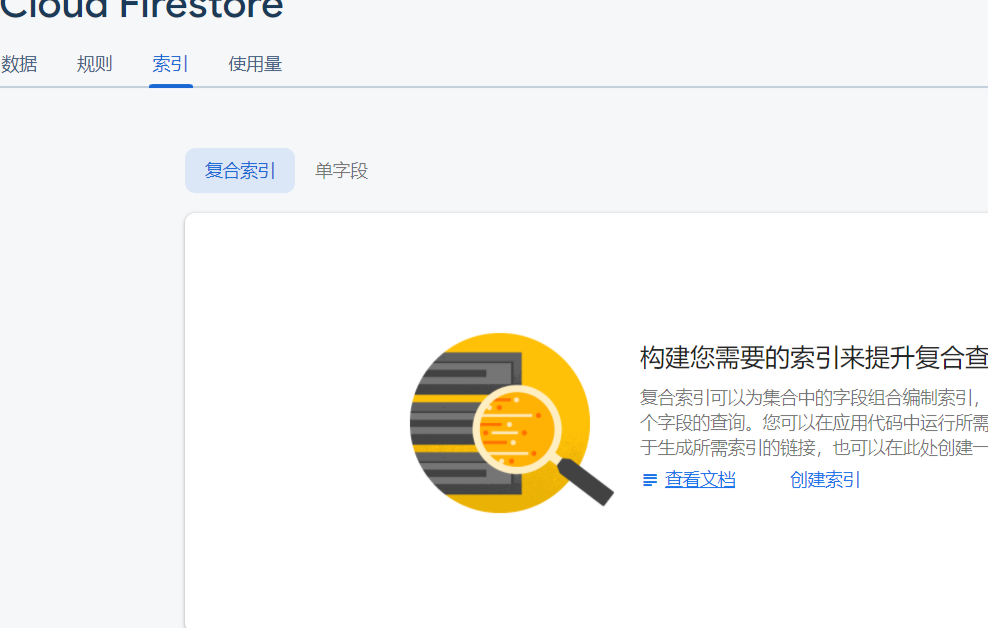Click the Cloud Firestore page title
Screen dimensions: 988x628
142,9
